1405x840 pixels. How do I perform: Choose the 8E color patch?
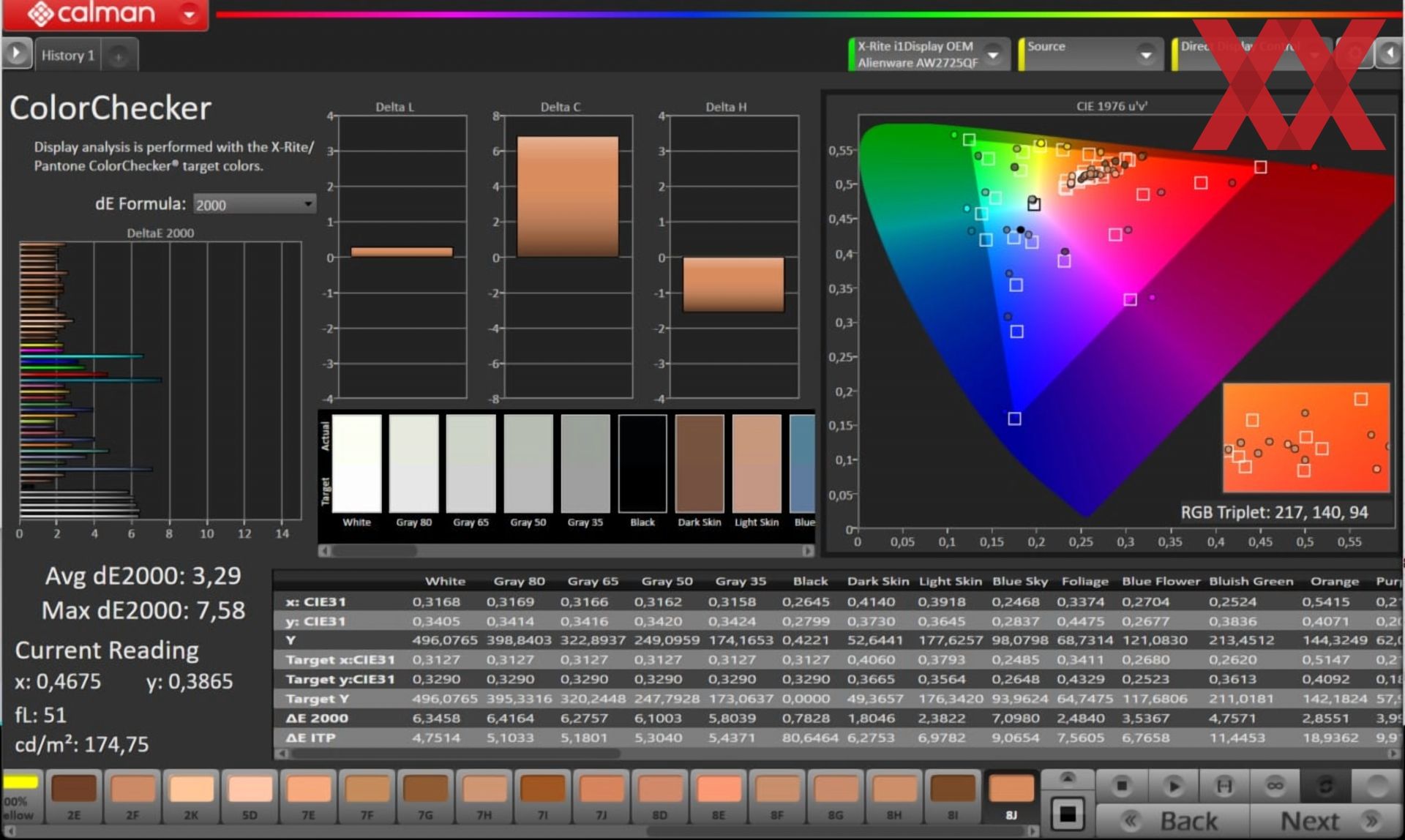pos(718,797)
